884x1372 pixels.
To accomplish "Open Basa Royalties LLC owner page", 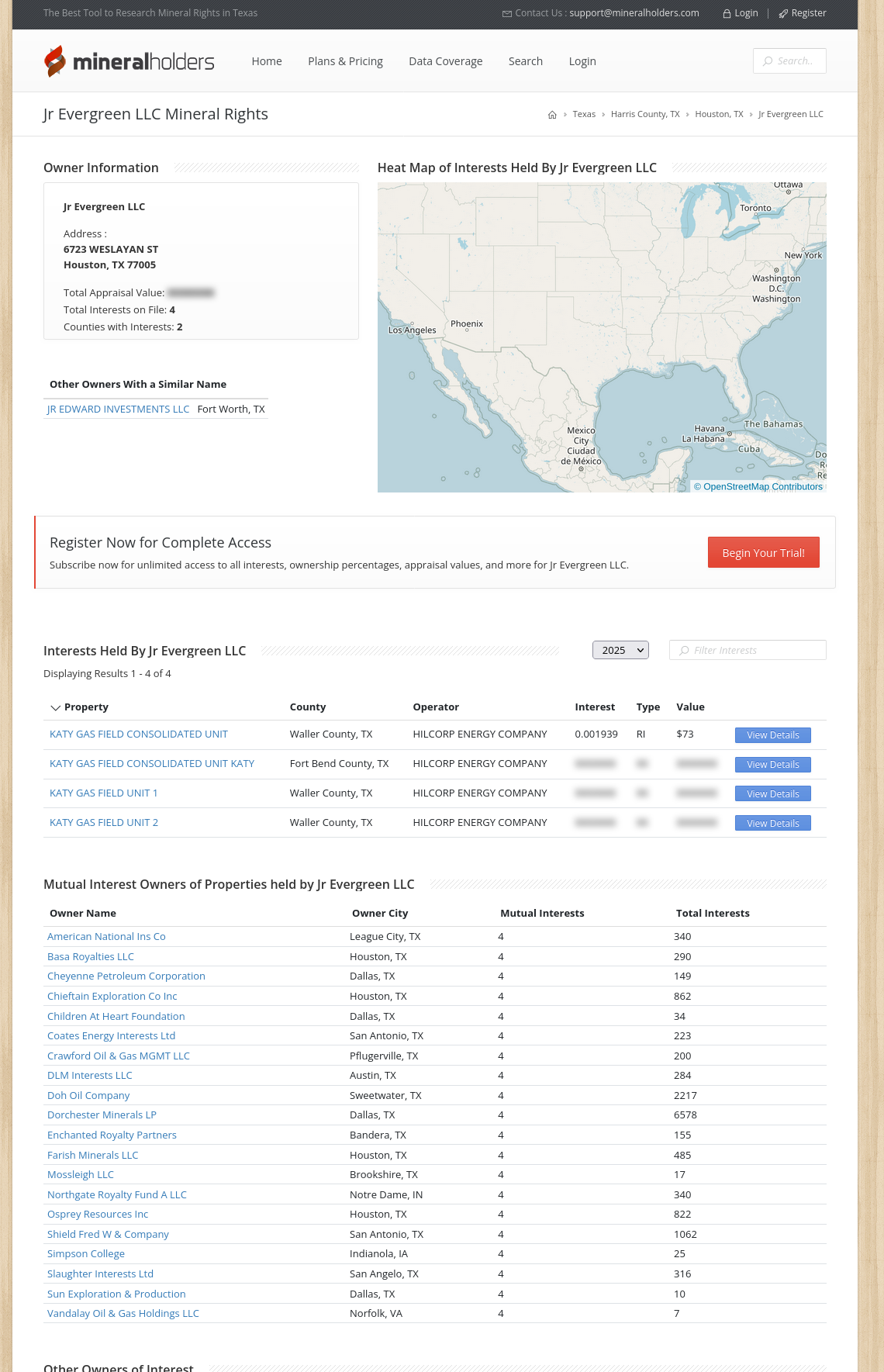I will click(x=91, y=957).
